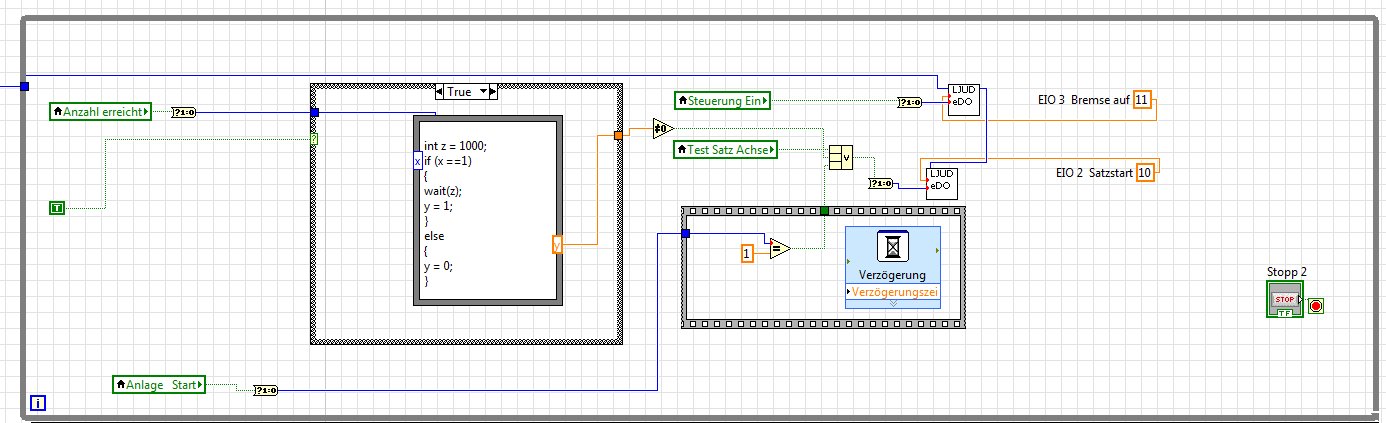Click formula node y output terminal
1386x423 pixels.
(x=557, y=244)
